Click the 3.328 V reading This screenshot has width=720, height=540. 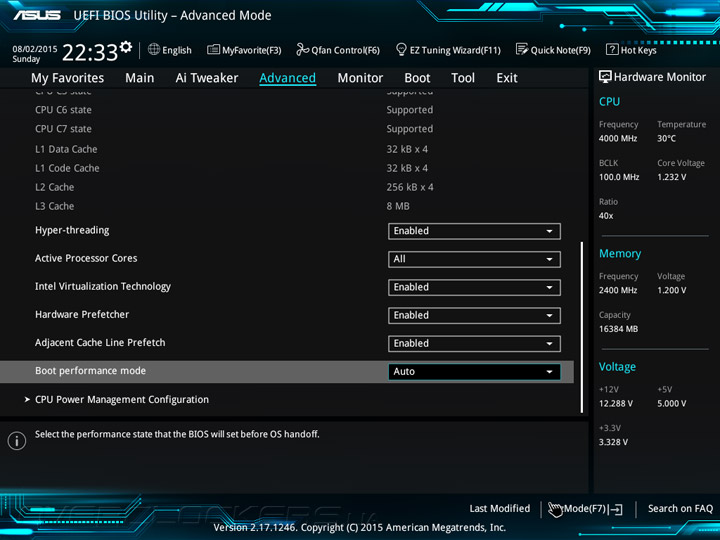(613, 442)
